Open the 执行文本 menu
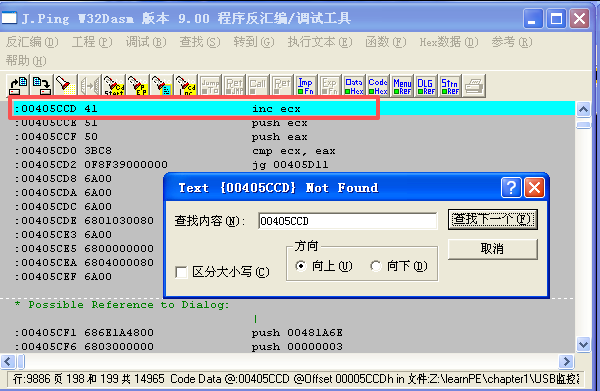 320,42
